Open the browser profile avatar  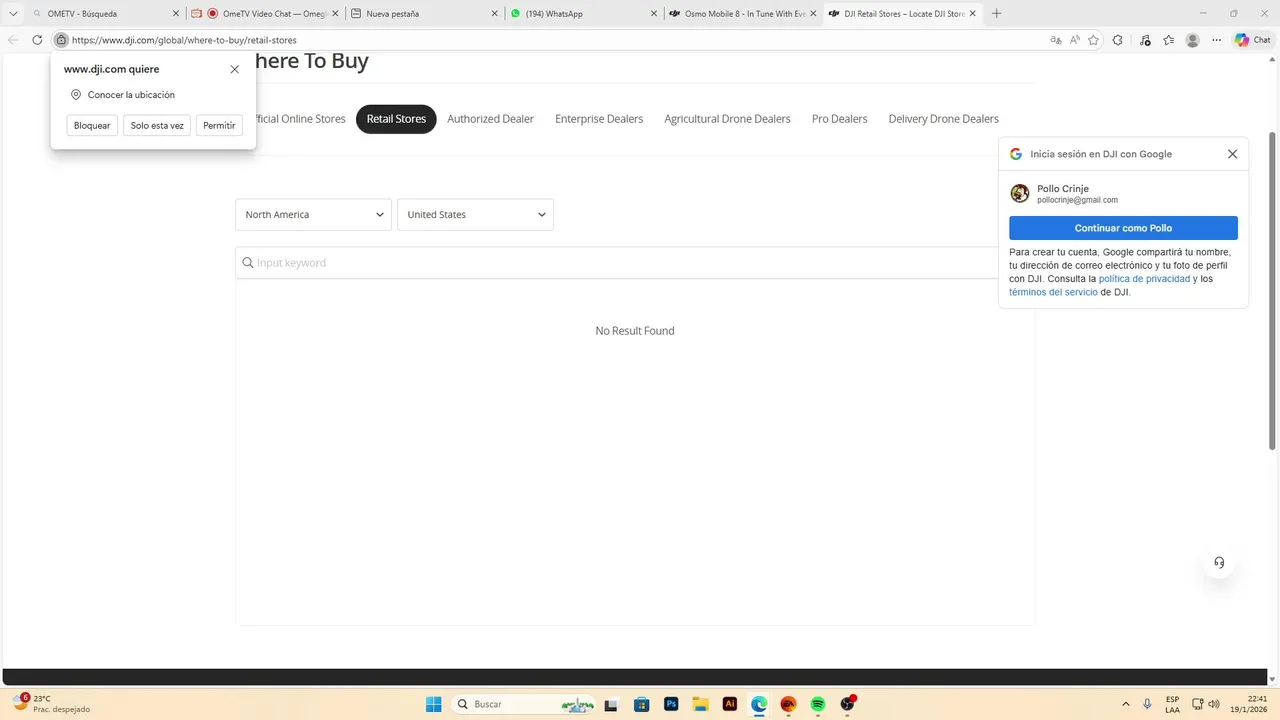coord(1193,40)
